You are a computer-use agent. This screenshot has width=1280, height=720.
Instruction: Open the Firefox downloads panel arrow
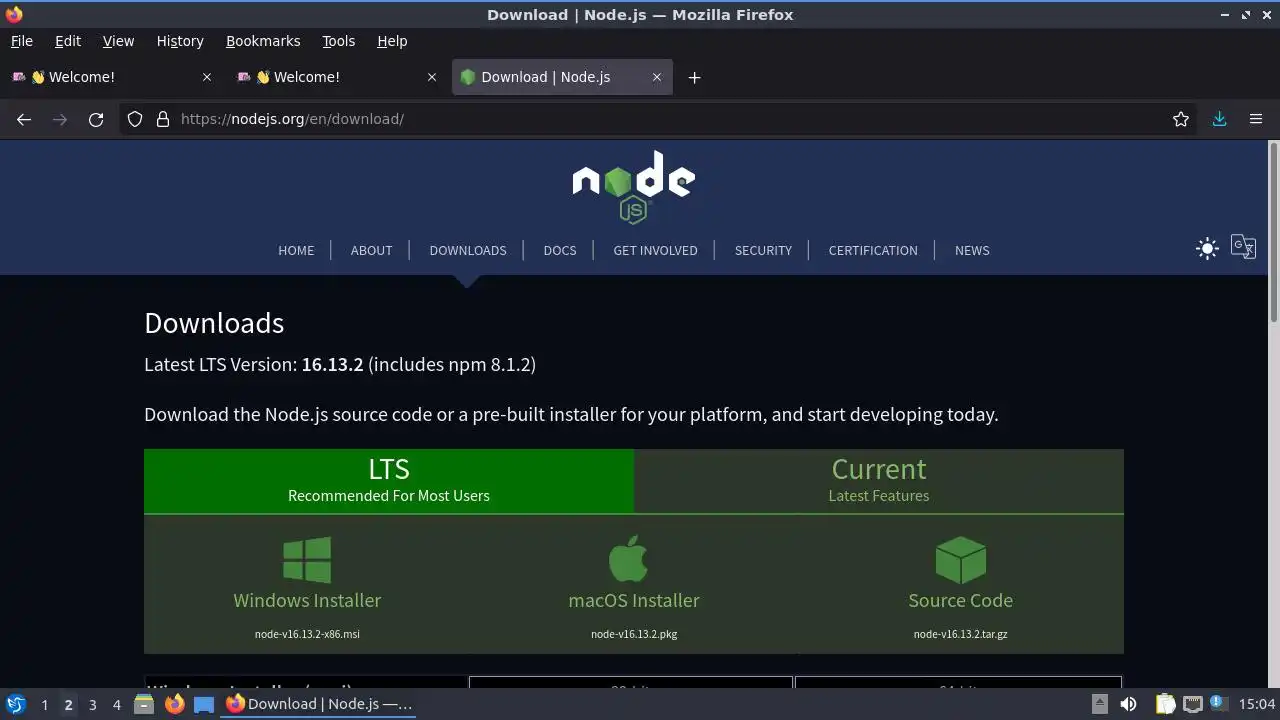click(1219, 119)
